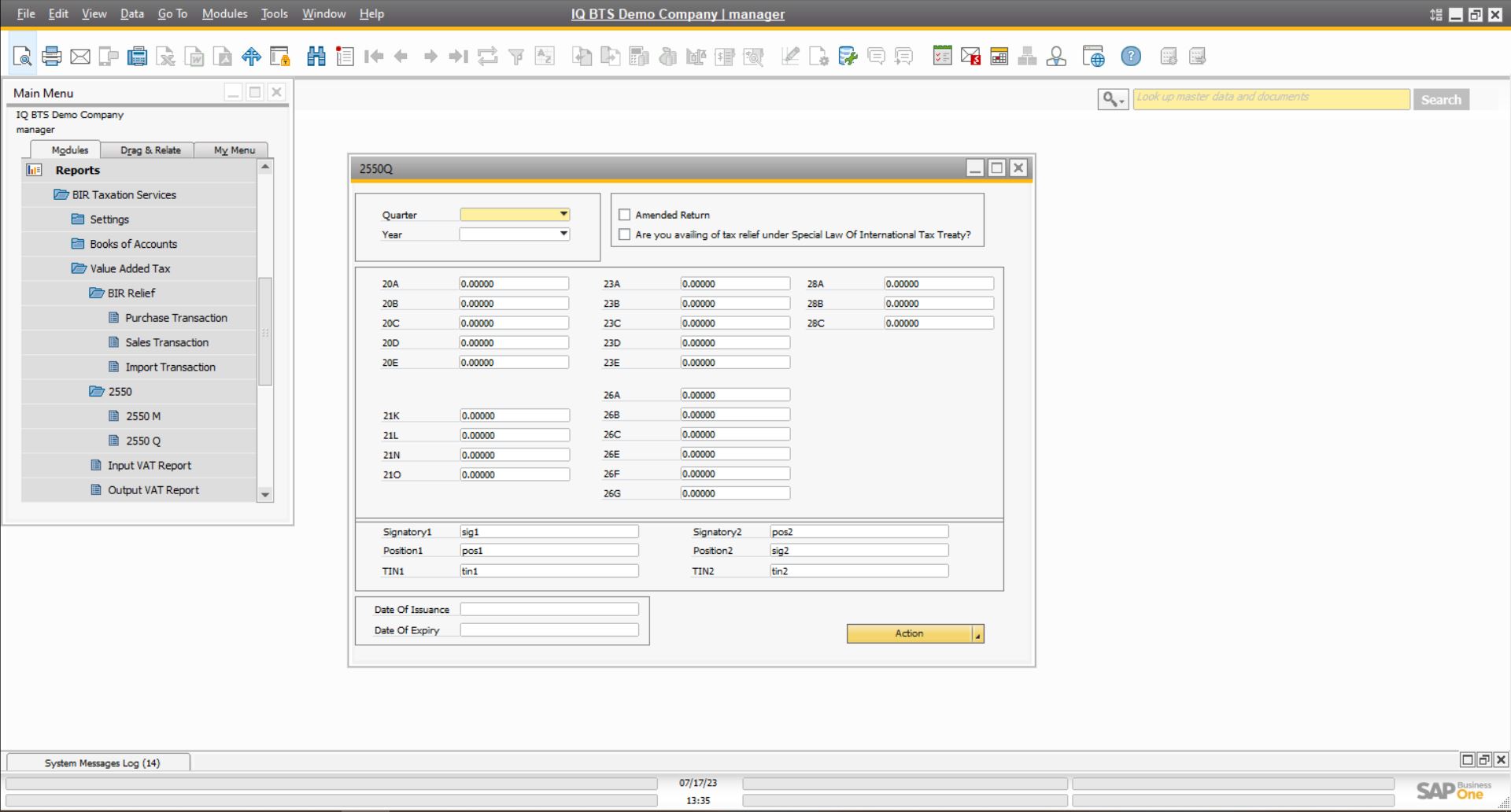Click the user person toolbar icon

click(x=1056, y=57)
